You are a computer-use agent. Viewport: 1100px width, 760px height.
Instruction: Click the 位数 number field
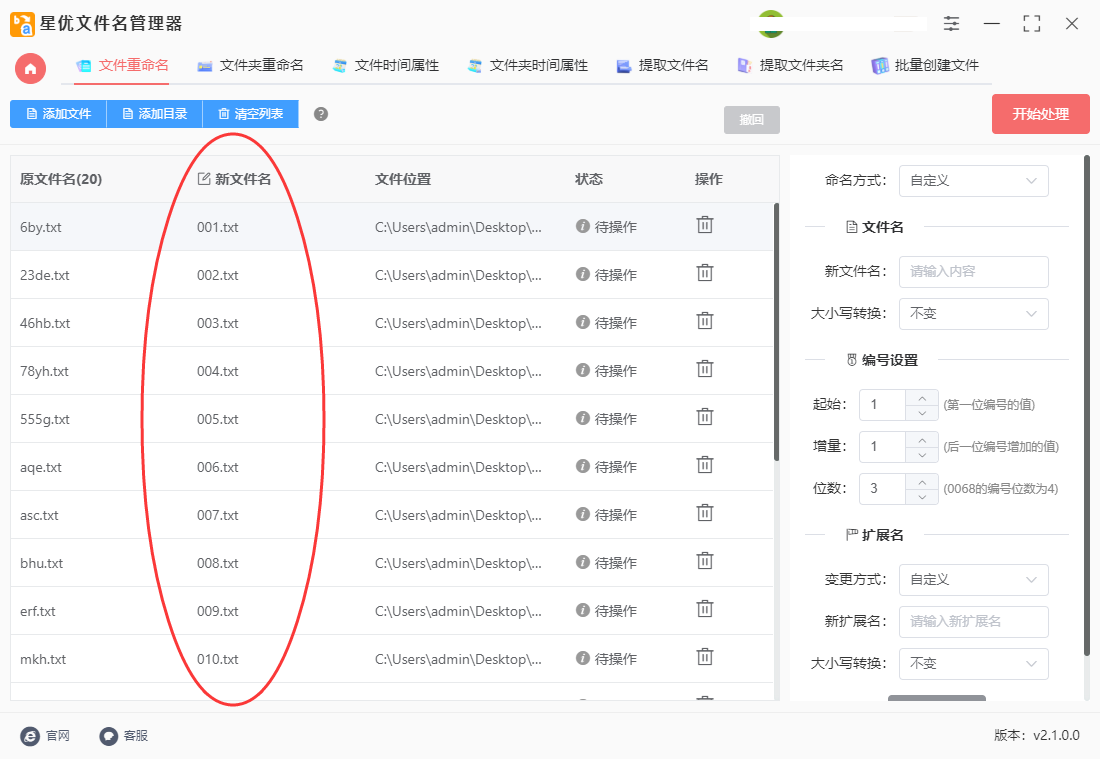883,489
